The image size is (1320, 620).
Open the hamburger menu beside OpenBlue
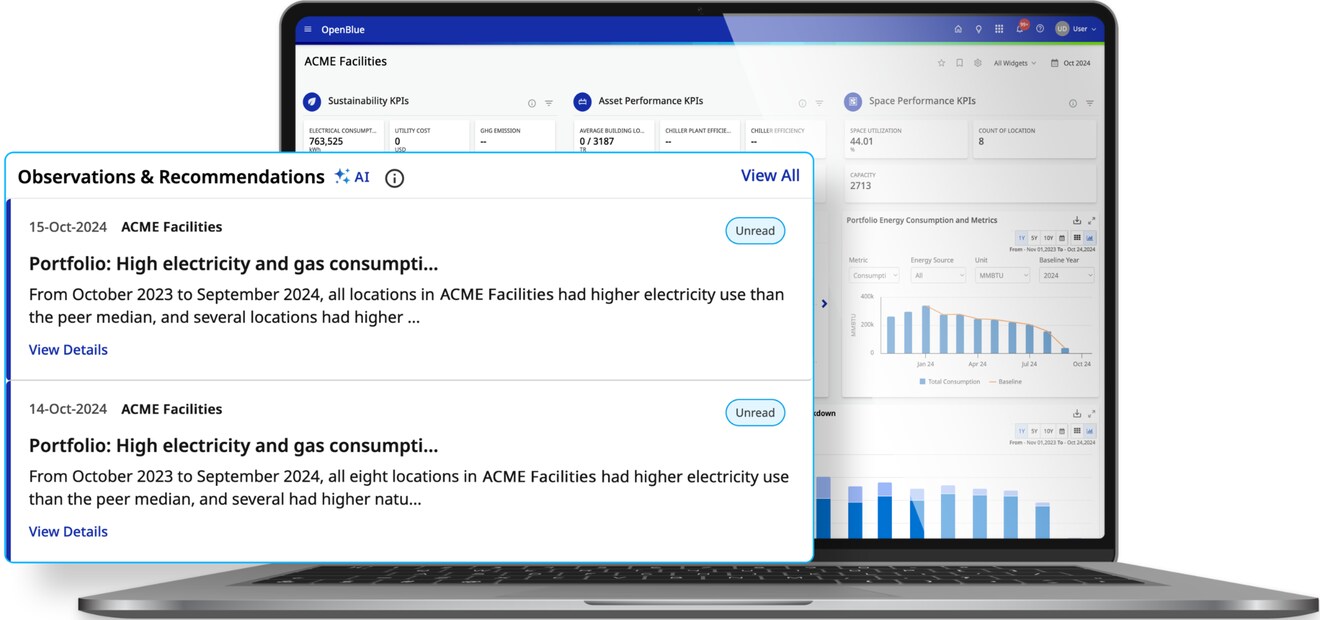tap(308, 30)
